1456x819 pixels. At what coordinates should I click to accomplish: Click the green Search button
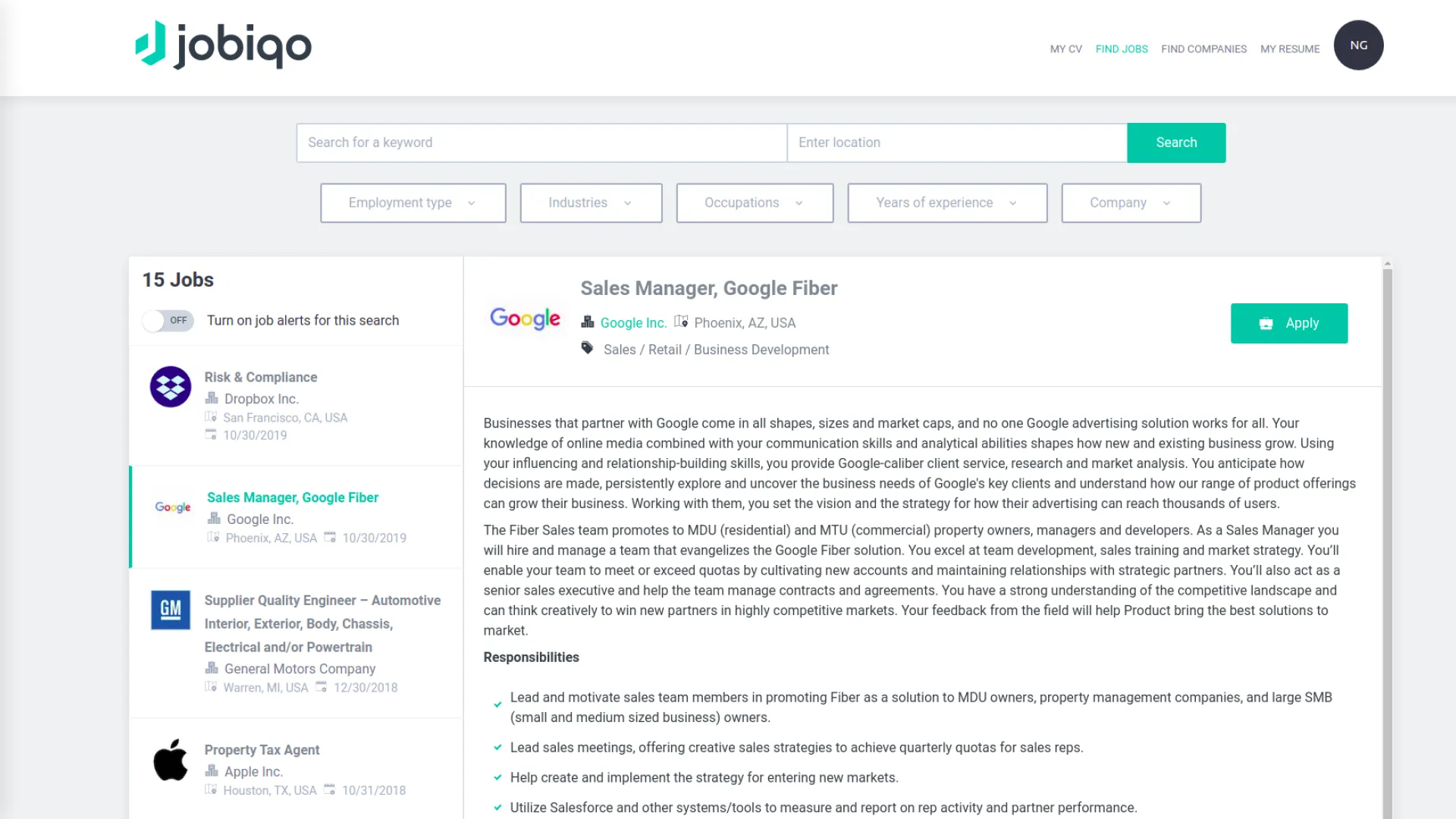point(1176,143)
